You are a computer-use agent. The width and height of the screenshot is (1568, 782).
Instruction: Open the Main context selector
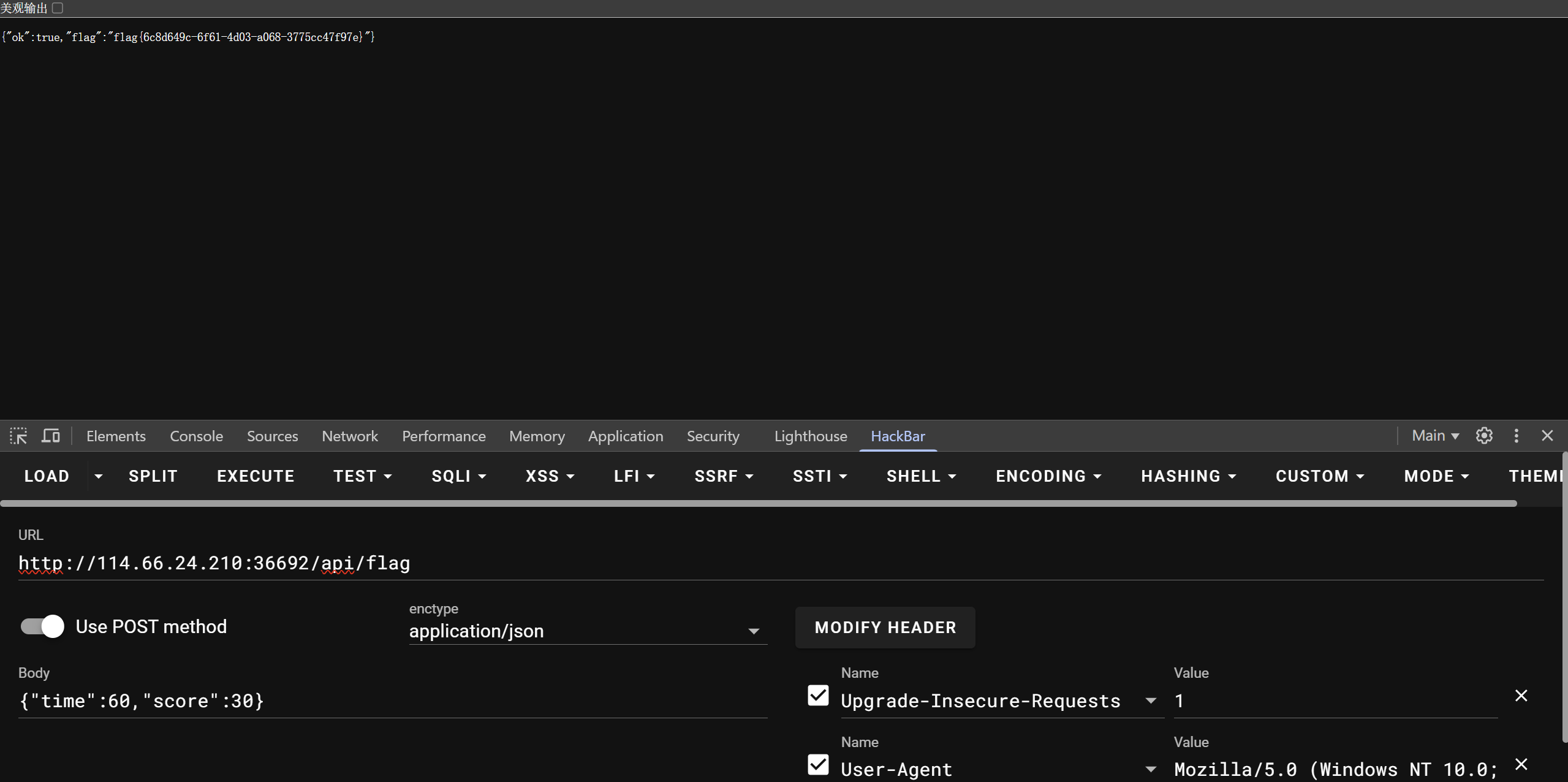click(1435, 436)
